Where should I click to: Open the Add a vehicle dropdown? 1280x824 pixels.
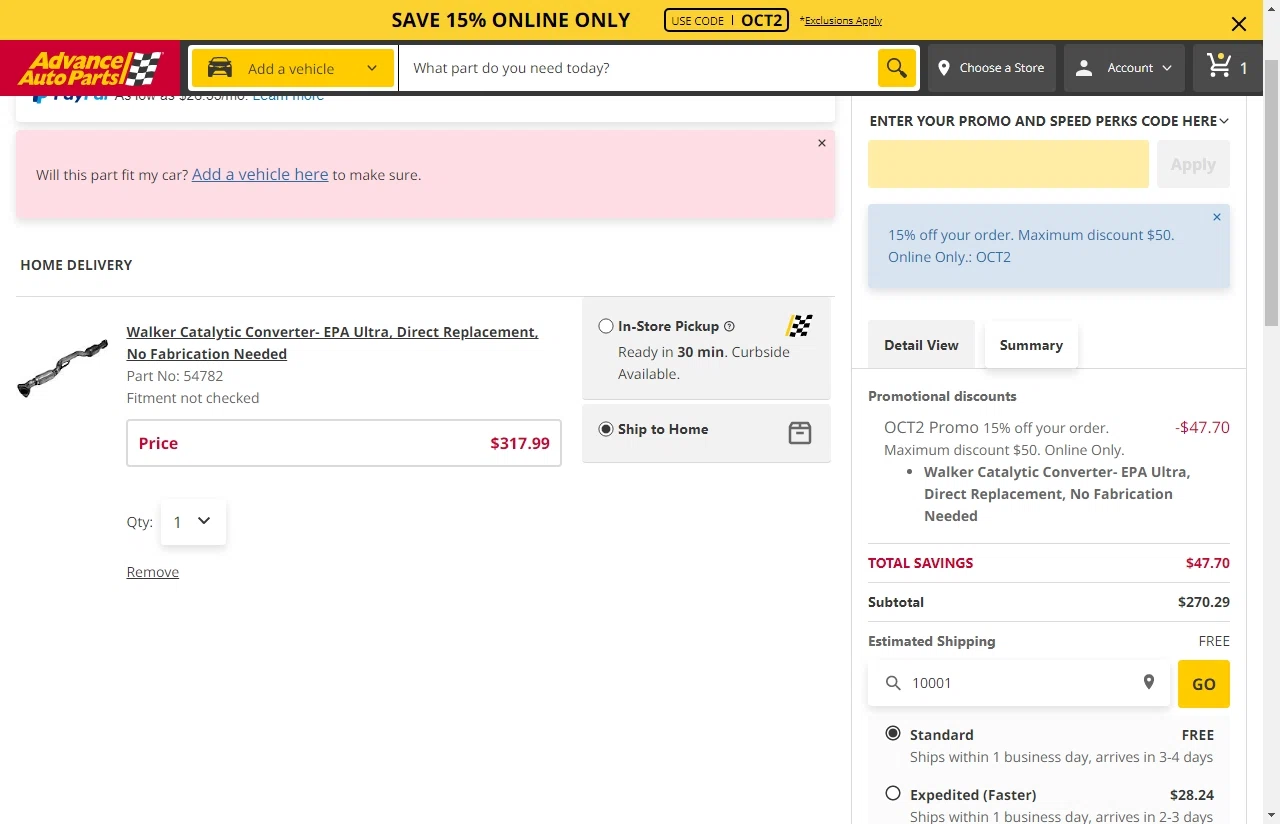click(x=292, y=68)
